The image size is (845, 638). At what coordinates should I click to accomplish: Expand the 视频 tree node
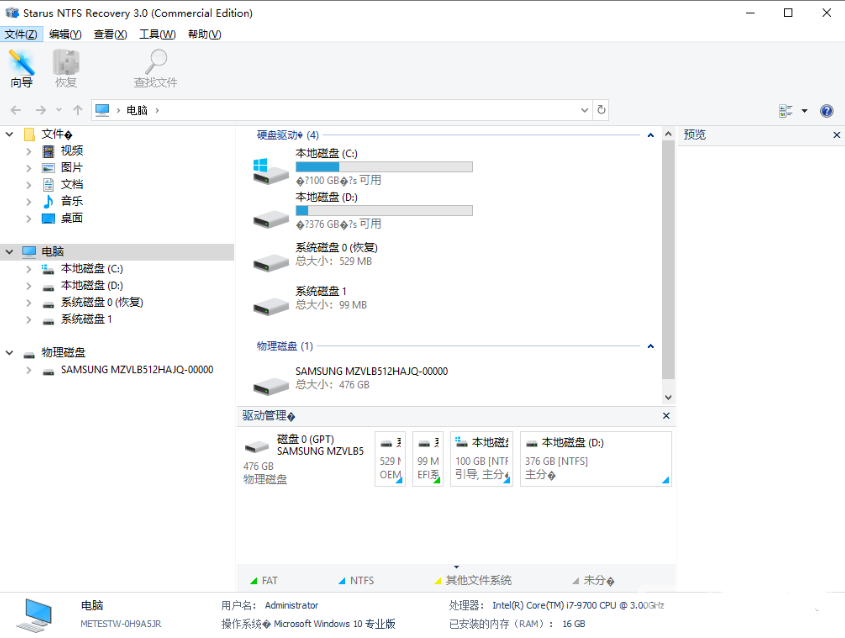click(x=29, y=151)
